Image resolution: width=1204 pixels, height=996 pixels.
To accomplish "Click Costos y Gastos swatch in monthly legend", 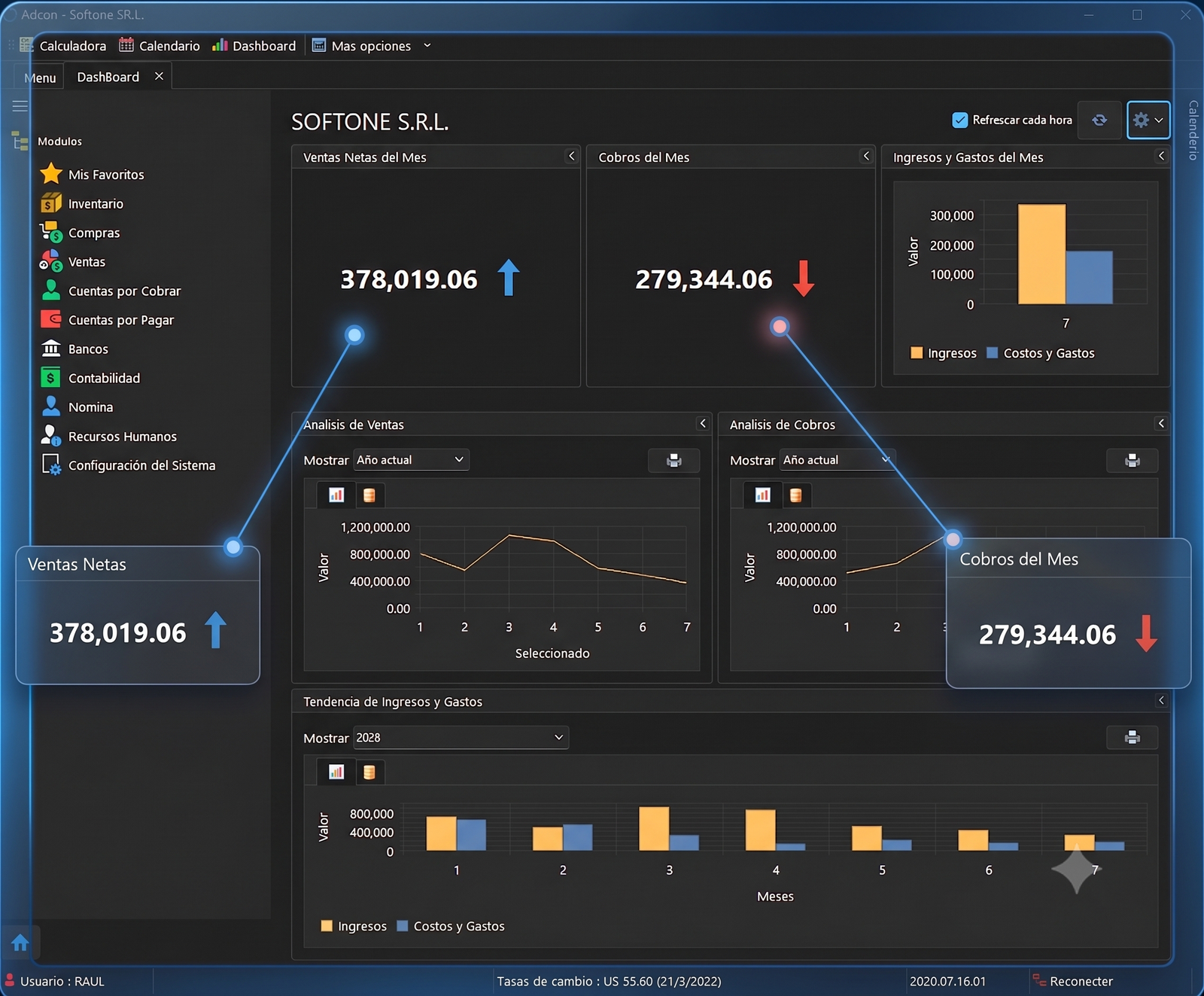I will click(x=993, y=353).
